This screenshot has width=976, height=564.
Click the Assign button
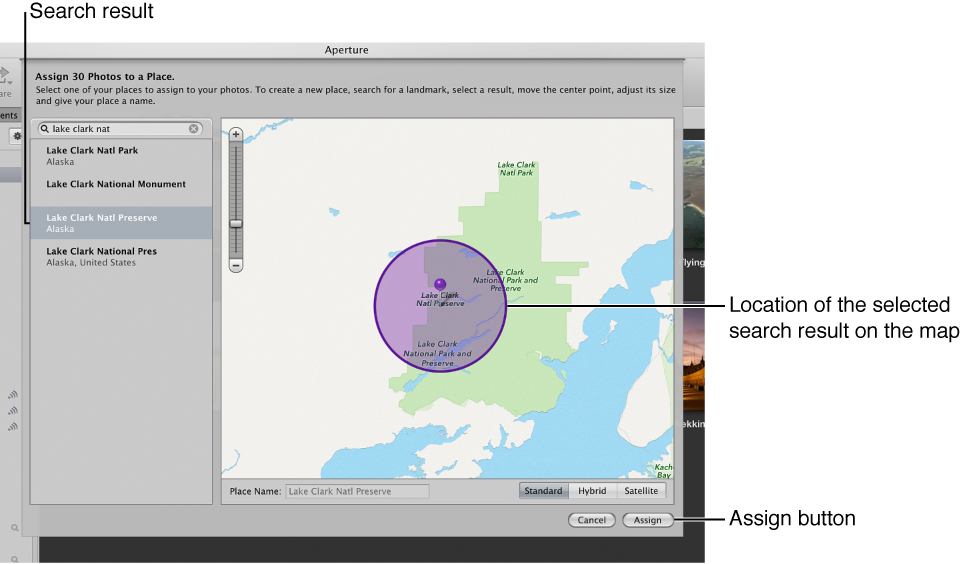(647, 520)
